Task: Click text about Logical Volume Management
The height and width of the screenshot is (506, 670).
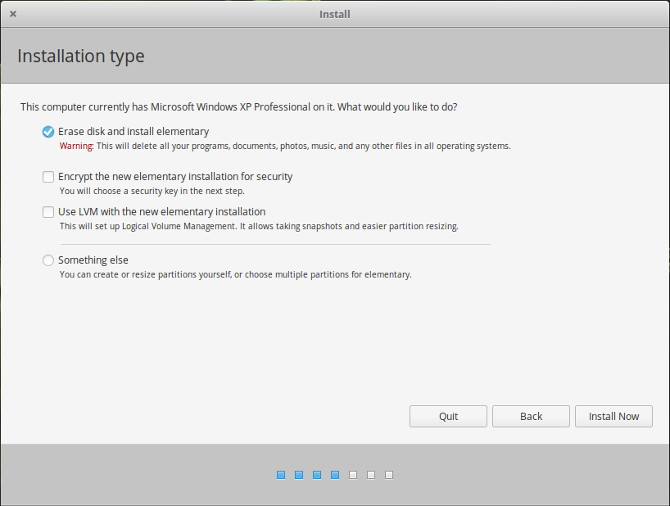Action: point(259,226)
